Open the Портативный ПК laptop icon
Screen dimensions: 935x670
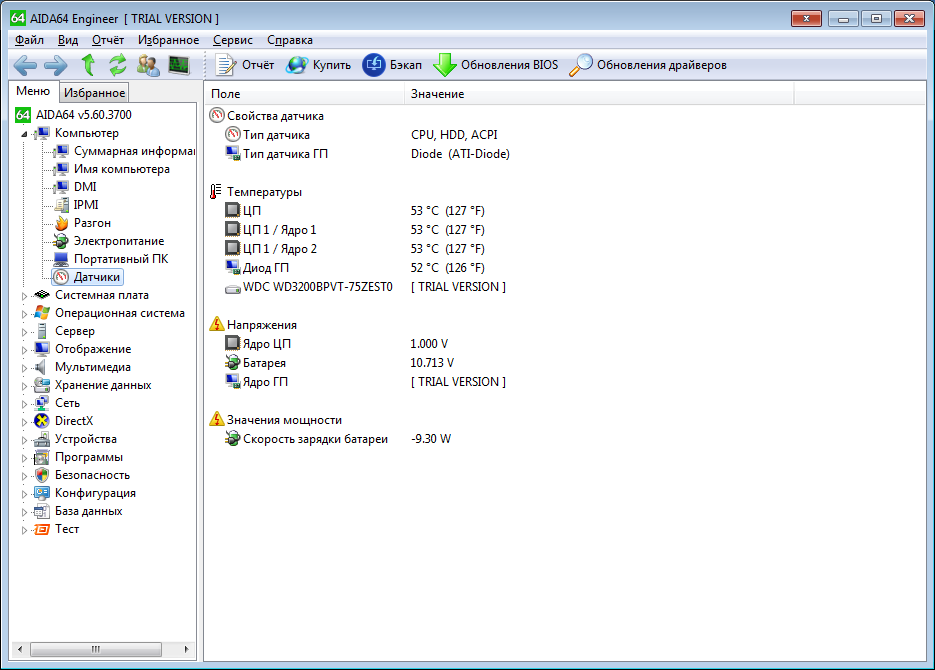[x=61, y=259]
